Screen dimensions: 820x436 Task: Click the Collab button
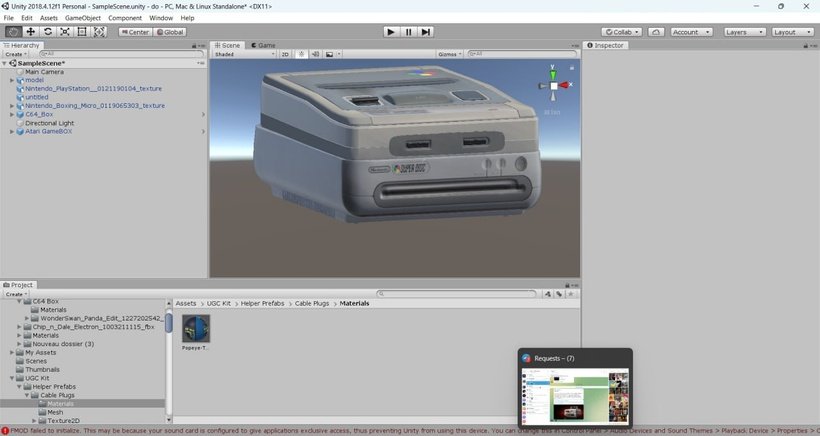(621, 32)
